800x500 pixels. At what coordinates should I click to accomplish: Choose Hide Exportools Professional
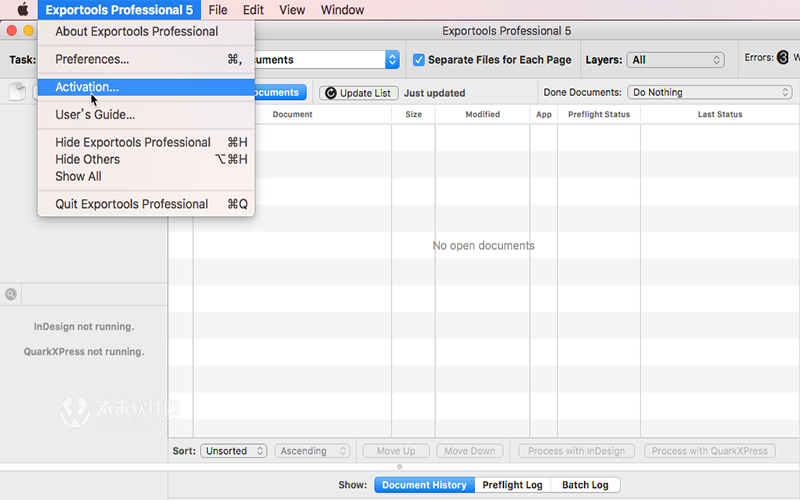tap(146, 142)
